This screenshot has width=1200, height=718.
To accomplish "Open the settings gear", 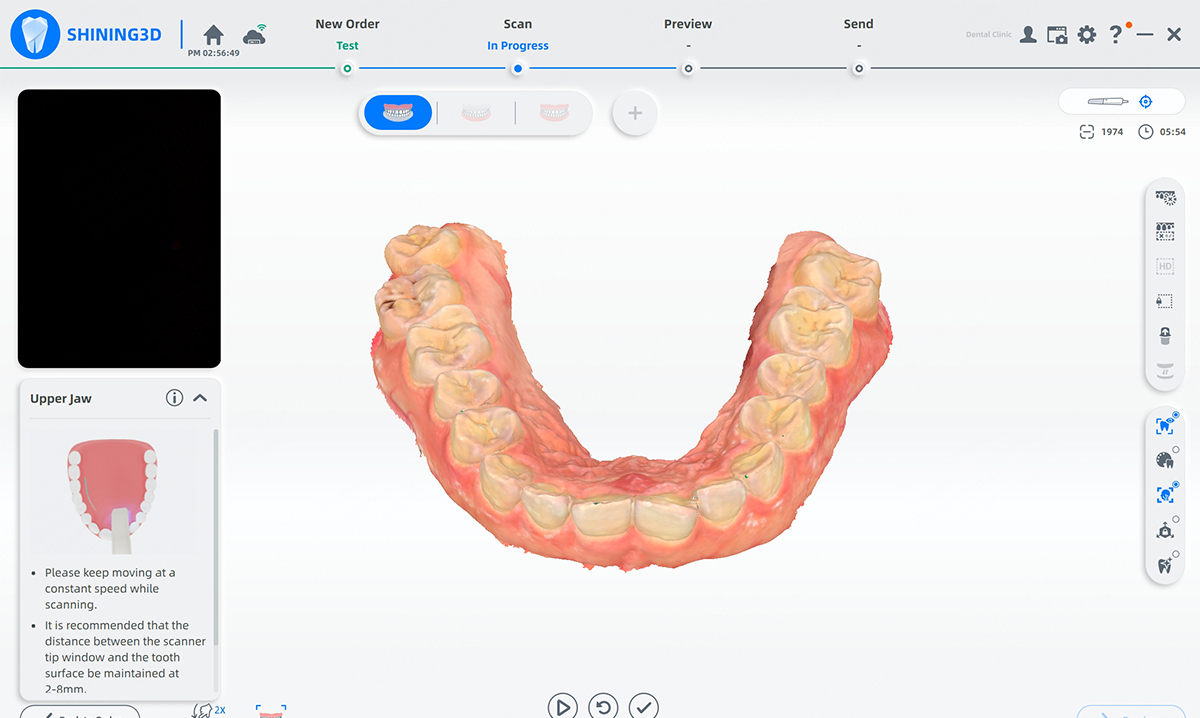I will click(x=1087, y=35).
